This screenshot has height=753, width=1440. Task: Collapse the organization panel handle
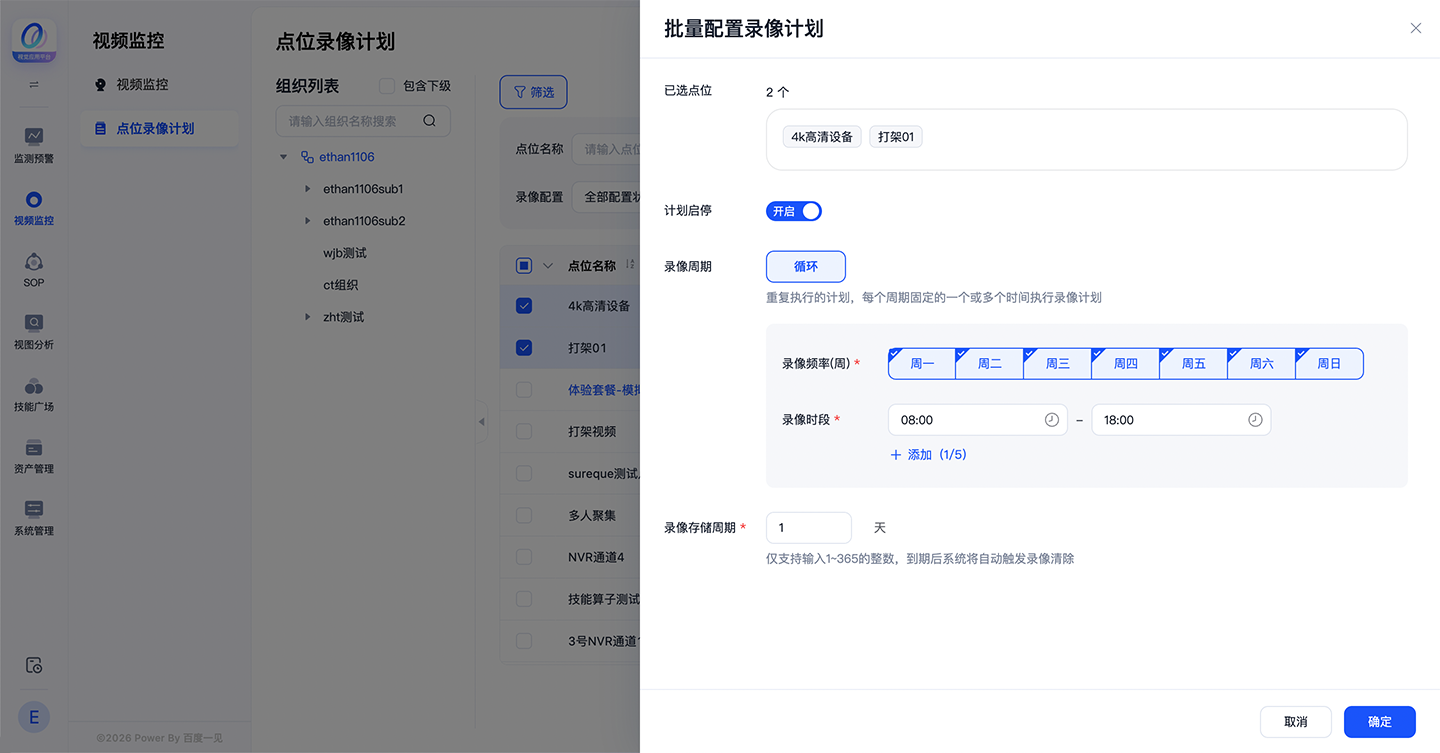coord(481,422)
